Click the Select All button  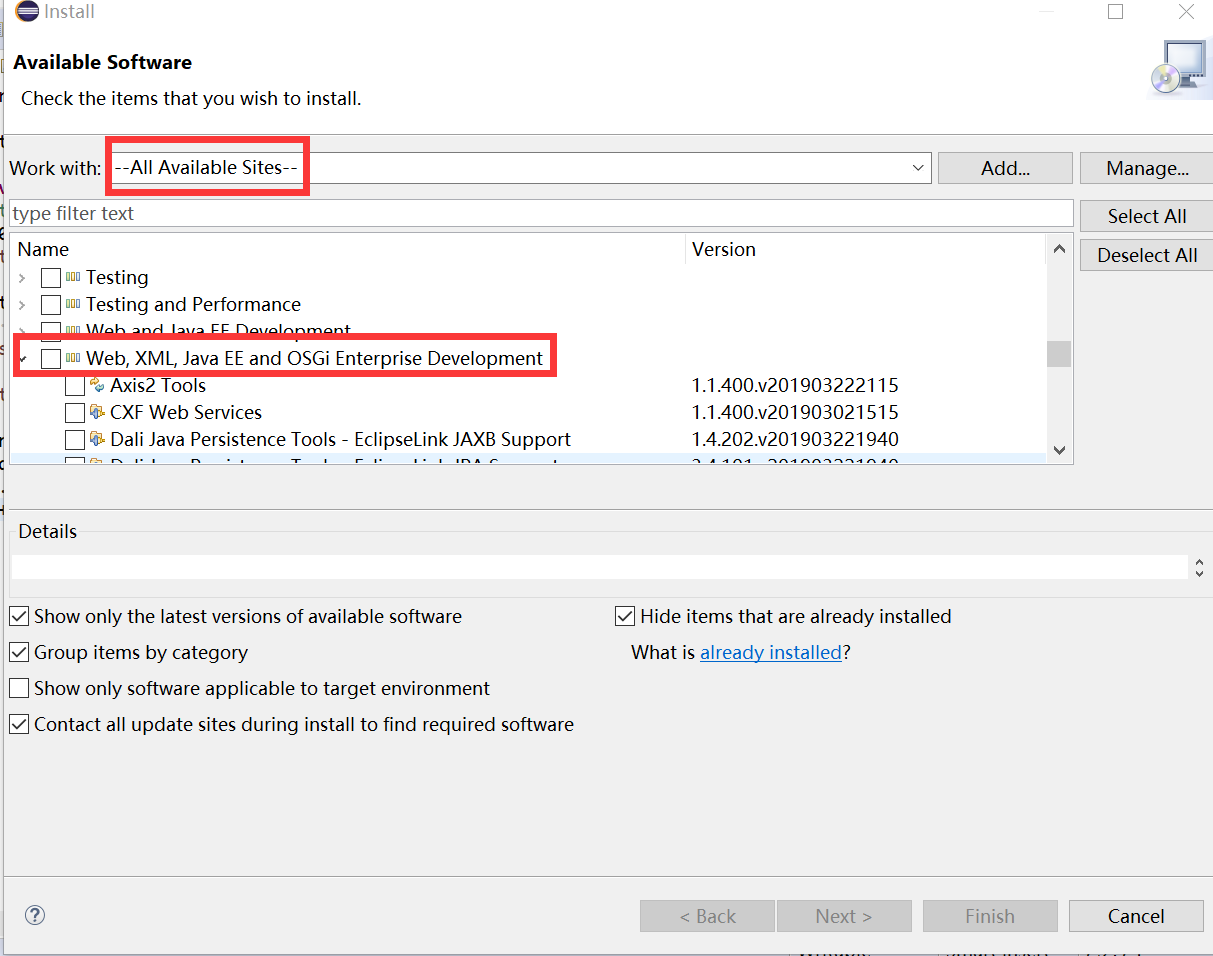(x=1146, y=216)
